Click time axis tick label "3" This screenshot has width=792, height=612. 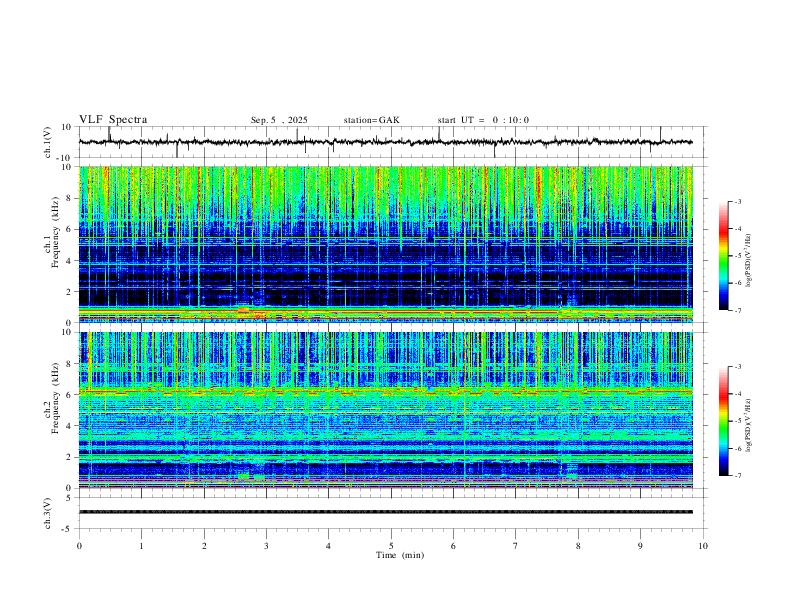click(x=266, y=546)
